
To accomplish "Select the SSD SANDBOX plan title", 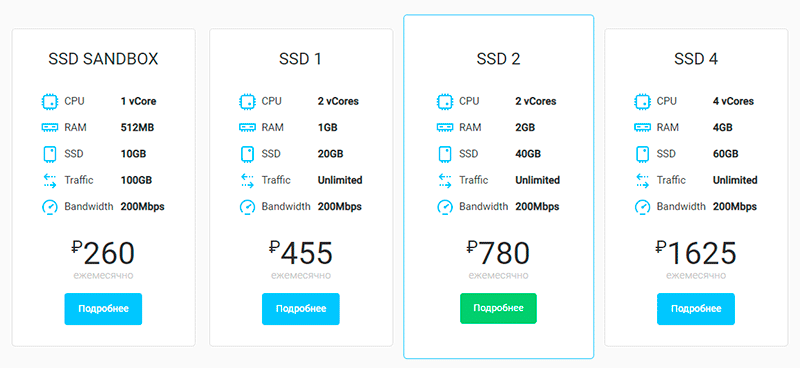I will (103, 59).
